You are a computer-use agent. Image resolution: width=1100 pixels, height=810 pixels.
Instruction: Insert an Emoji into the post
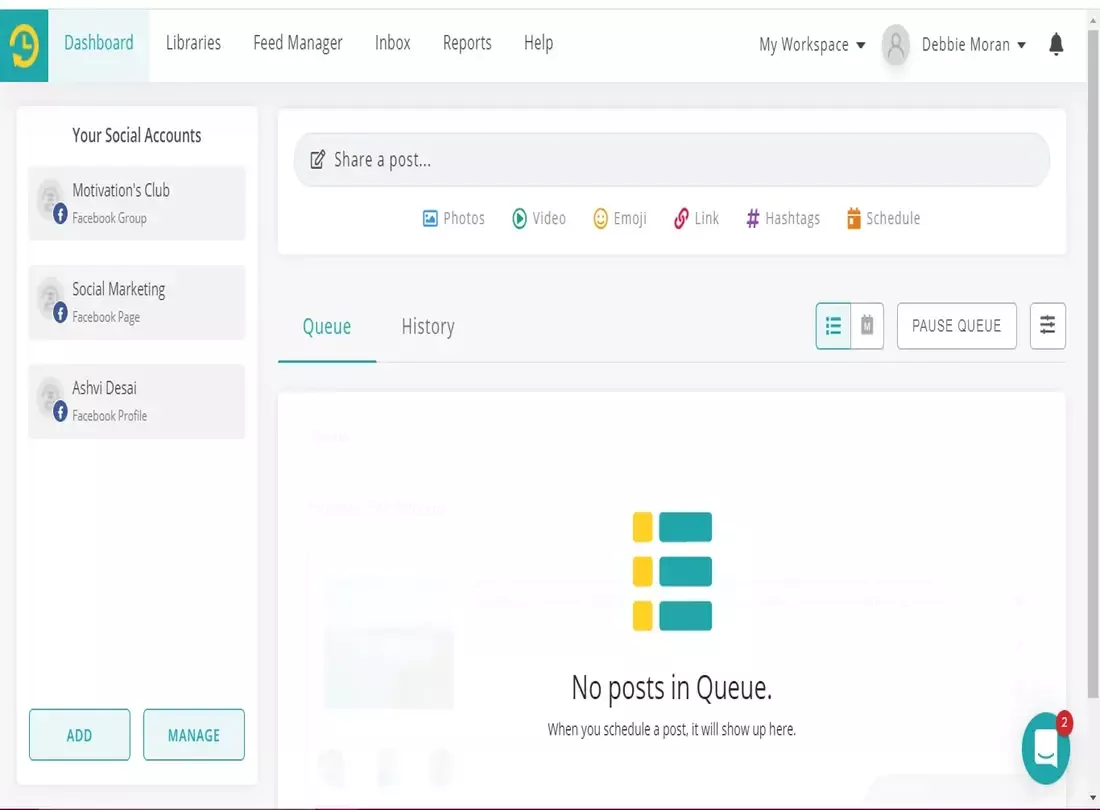tap(619, 218)
